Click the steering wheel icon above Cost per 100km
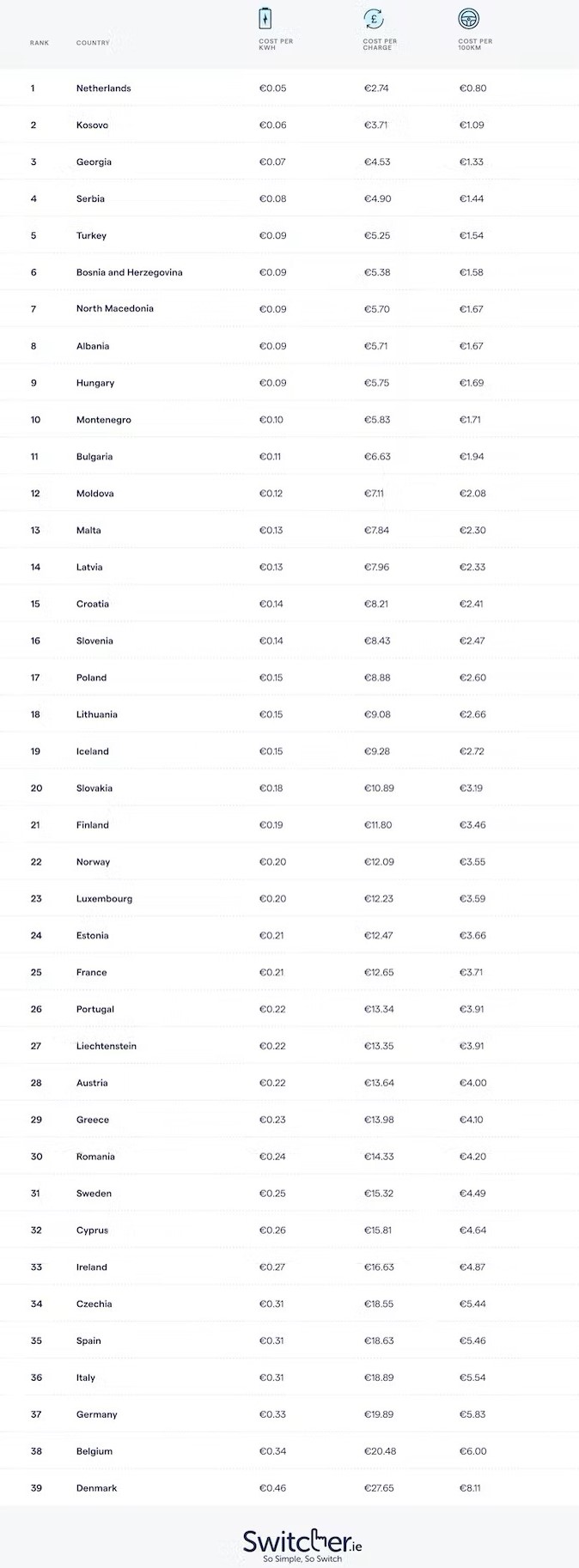The image size is (579, 1568). (469, 19)
